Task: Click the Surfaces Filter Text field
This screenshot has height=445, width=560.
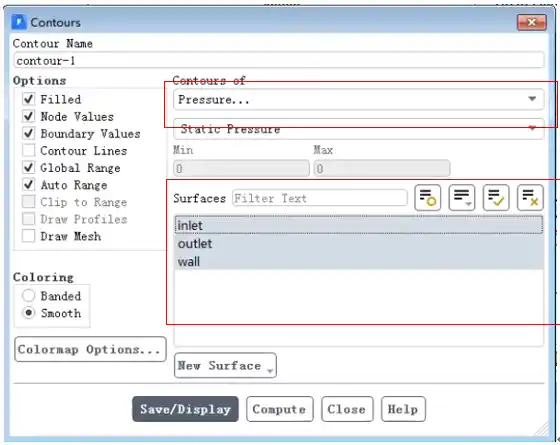Action: click(320, 198)
